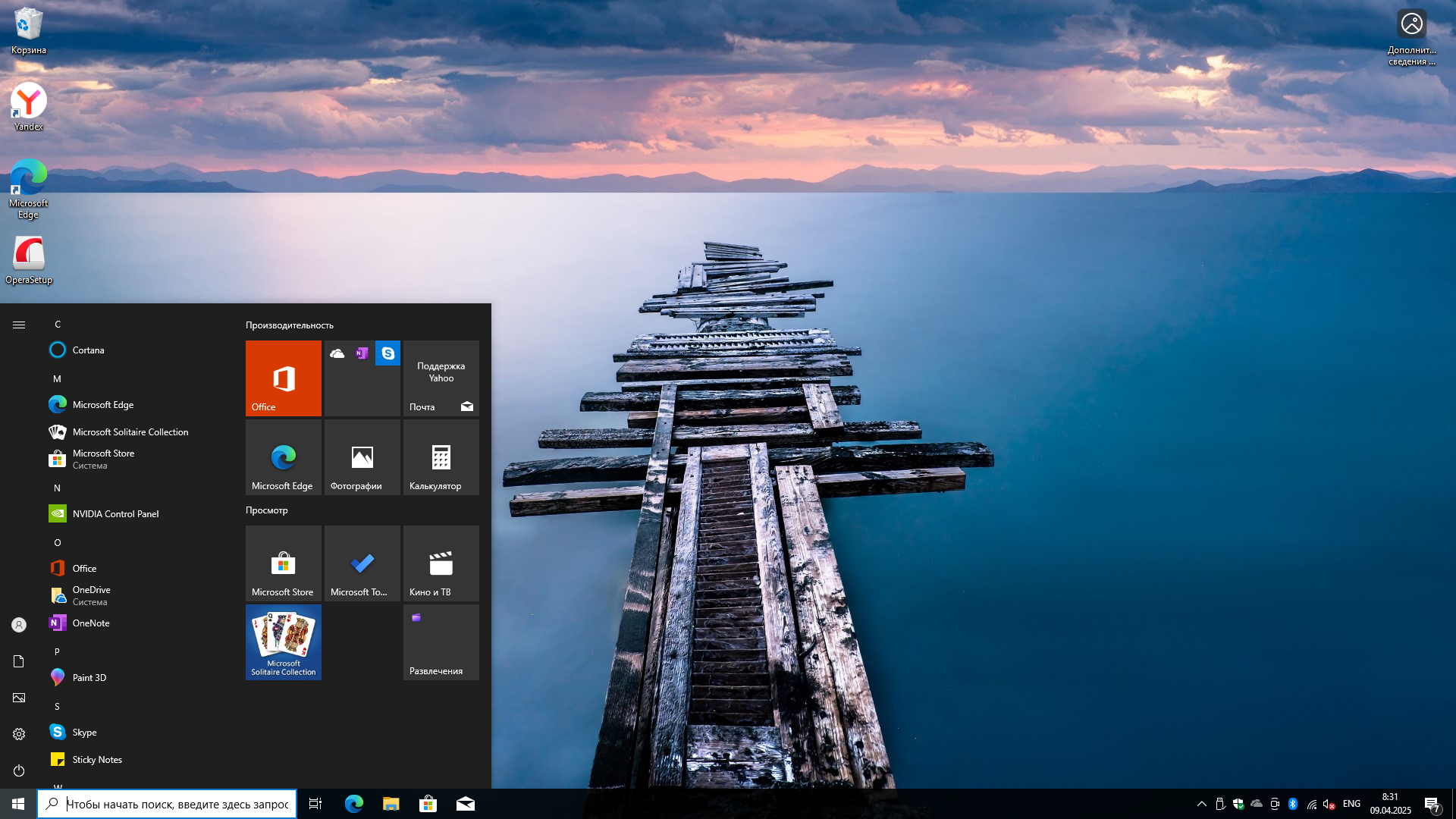
Task: Click the taskbar search input field
Action: [177, 805]
